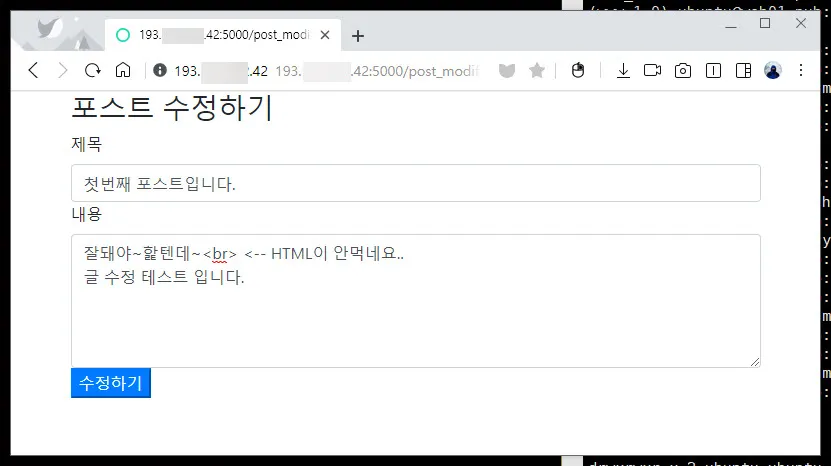Open the mouse gesture toolbar icon
Image resolution: width=831 pixels, height=466 pixels.
click(577, 70)
